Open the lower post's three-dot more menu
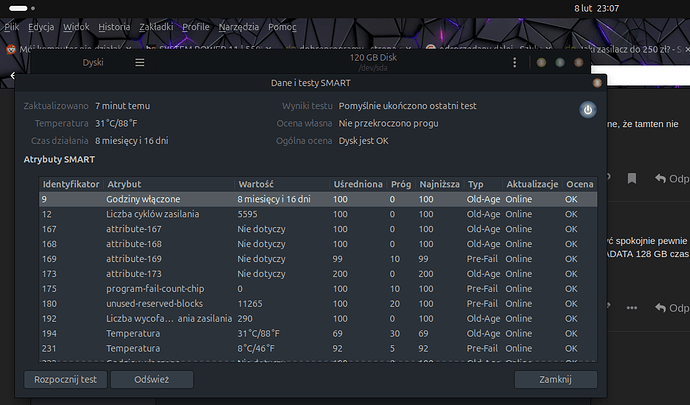This screenshot has height=405, width=690. pyautogui.click(x=631, y=306)
